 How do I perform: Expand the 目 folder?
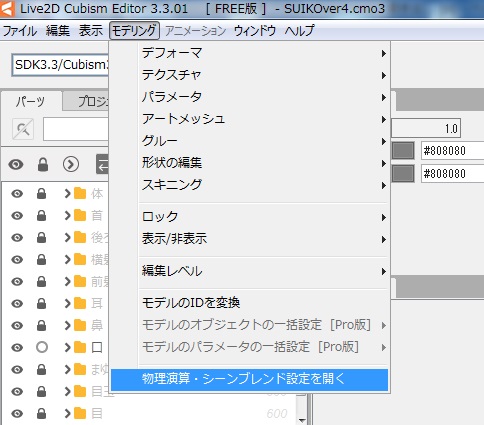(x=67, y=414)
